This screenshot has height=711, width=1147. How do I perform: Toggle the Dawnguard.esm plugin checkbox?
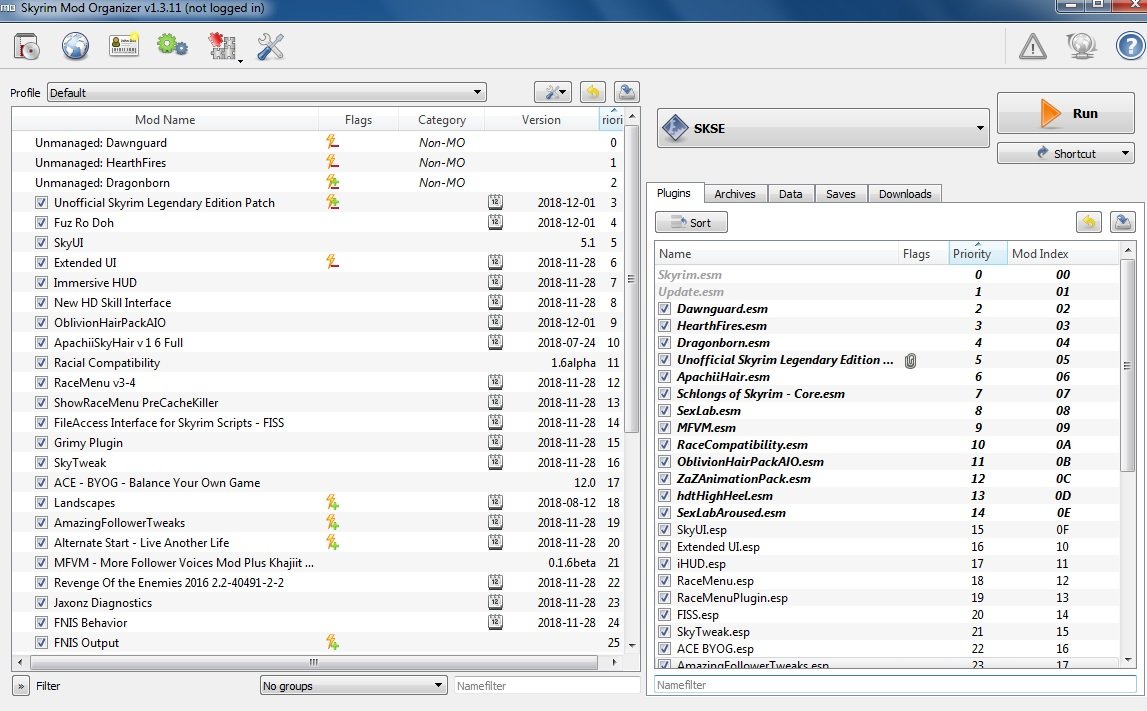pos(665,309)
